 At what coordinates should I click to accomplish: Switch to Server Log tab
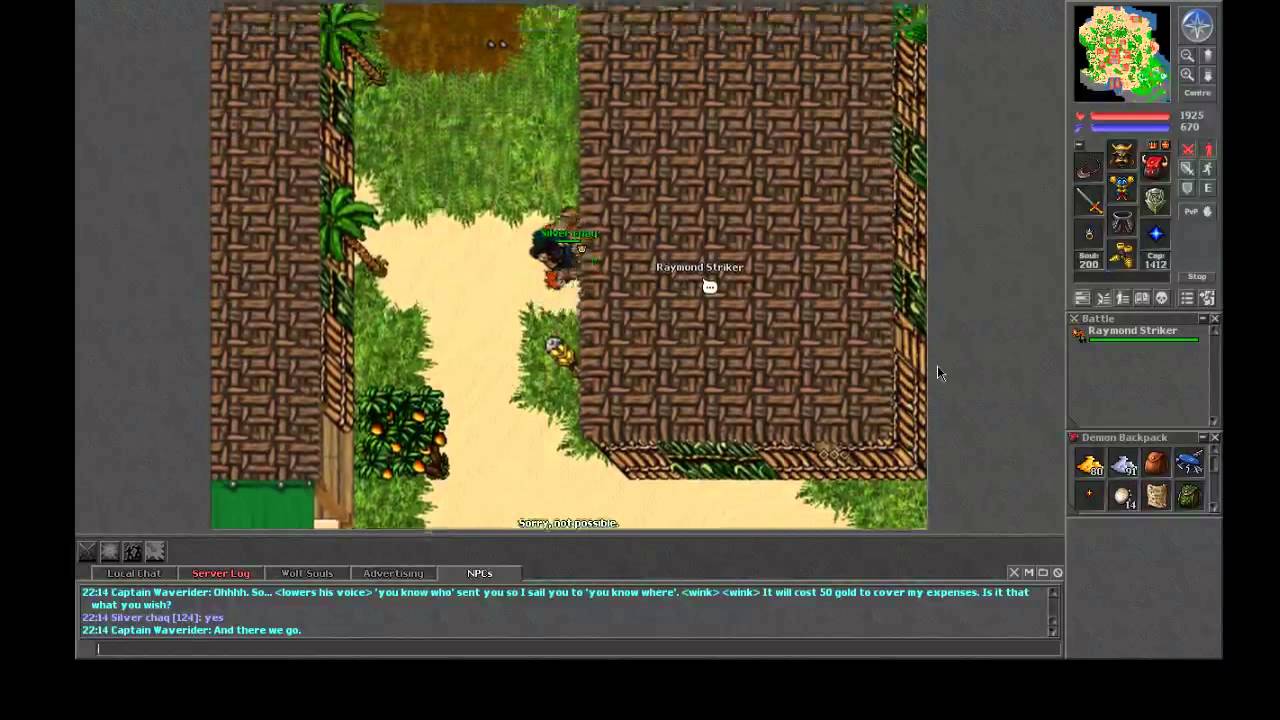(x=220, y=573)
